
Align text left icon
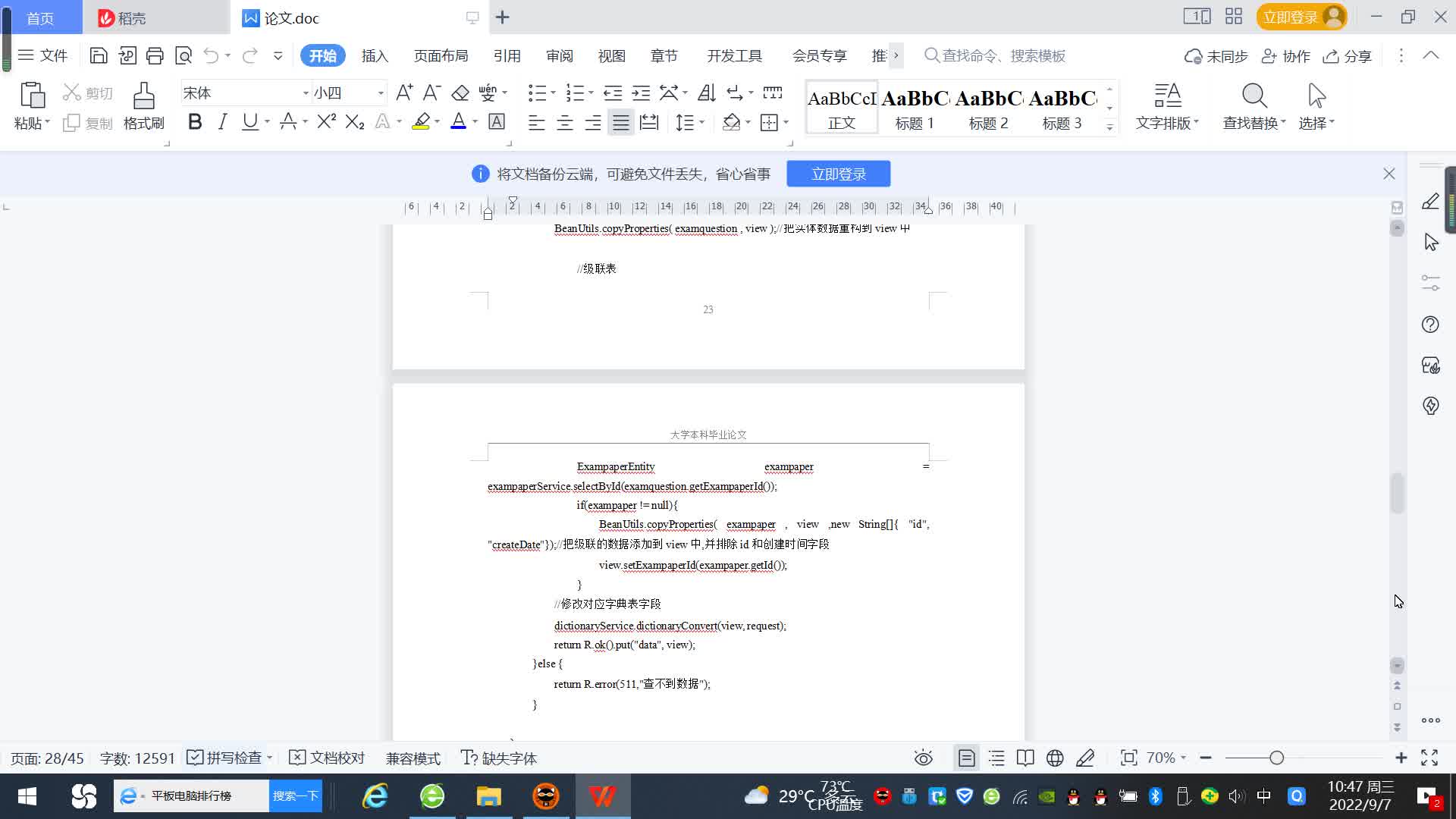(536, 122)
